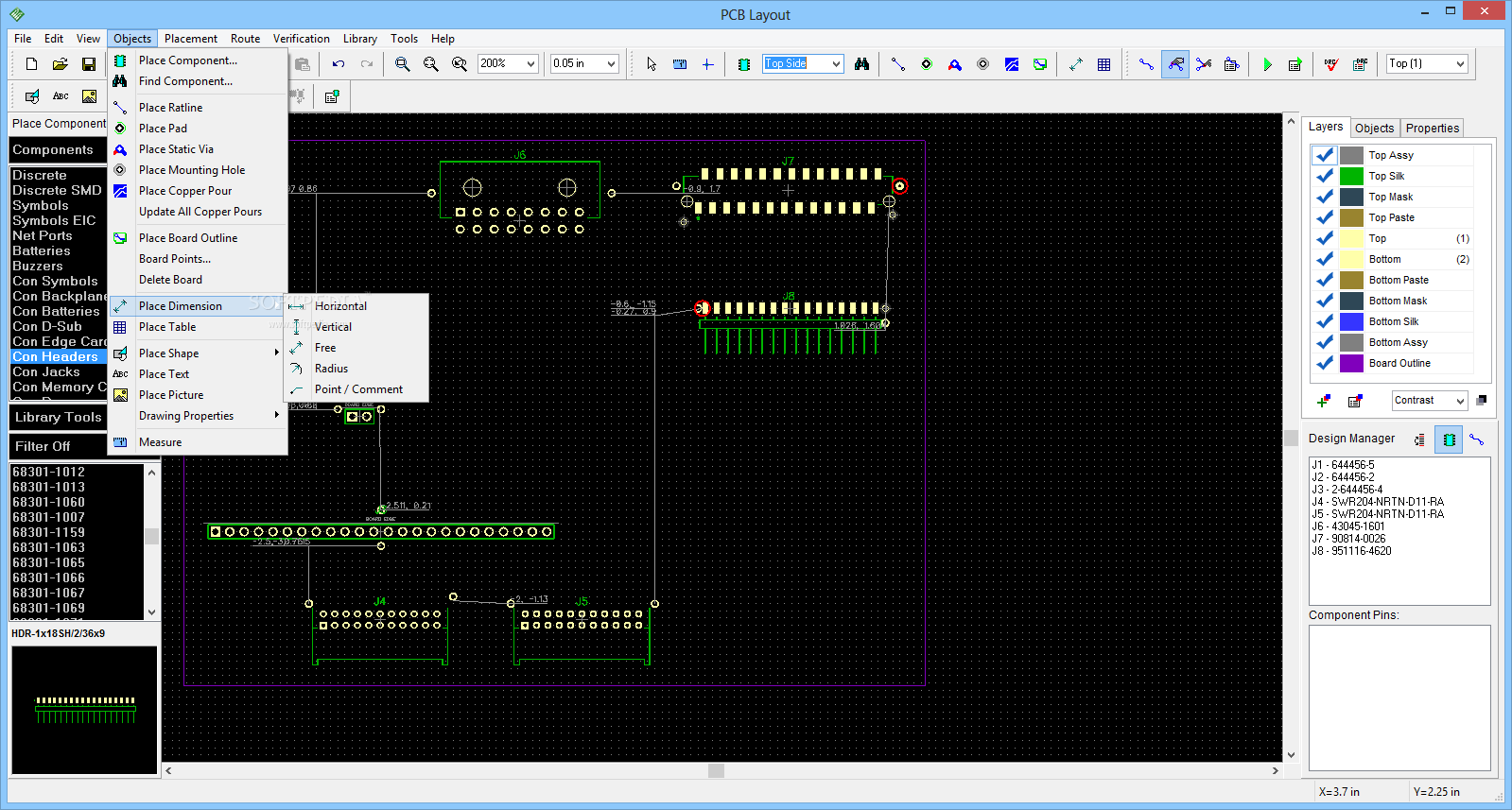The height and width of the screenshot is (810, 1512).
Task: Select the default pointer arrow tool
Action: click(651, 64)
